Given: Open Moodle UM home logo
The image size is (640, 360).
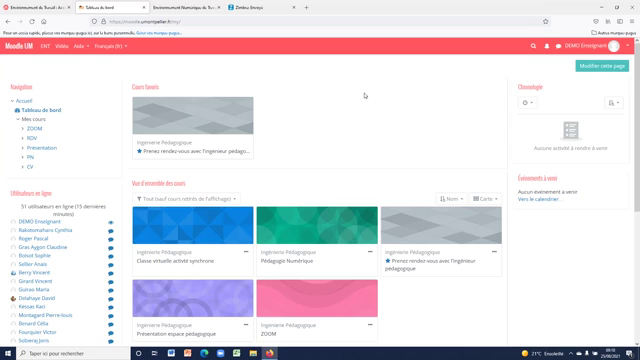Looking at the screenshot, I should pyautogui.click(x=19, y=46).
